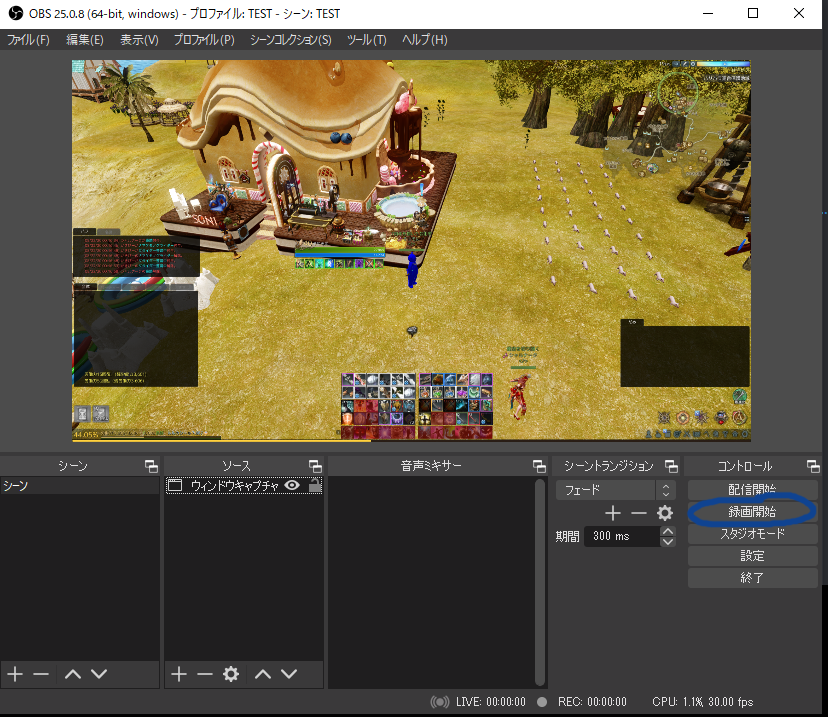The height and width of the screenshot is (717, 828).
Task: Click the game preview canvas
Action: [x=411, y=251]
